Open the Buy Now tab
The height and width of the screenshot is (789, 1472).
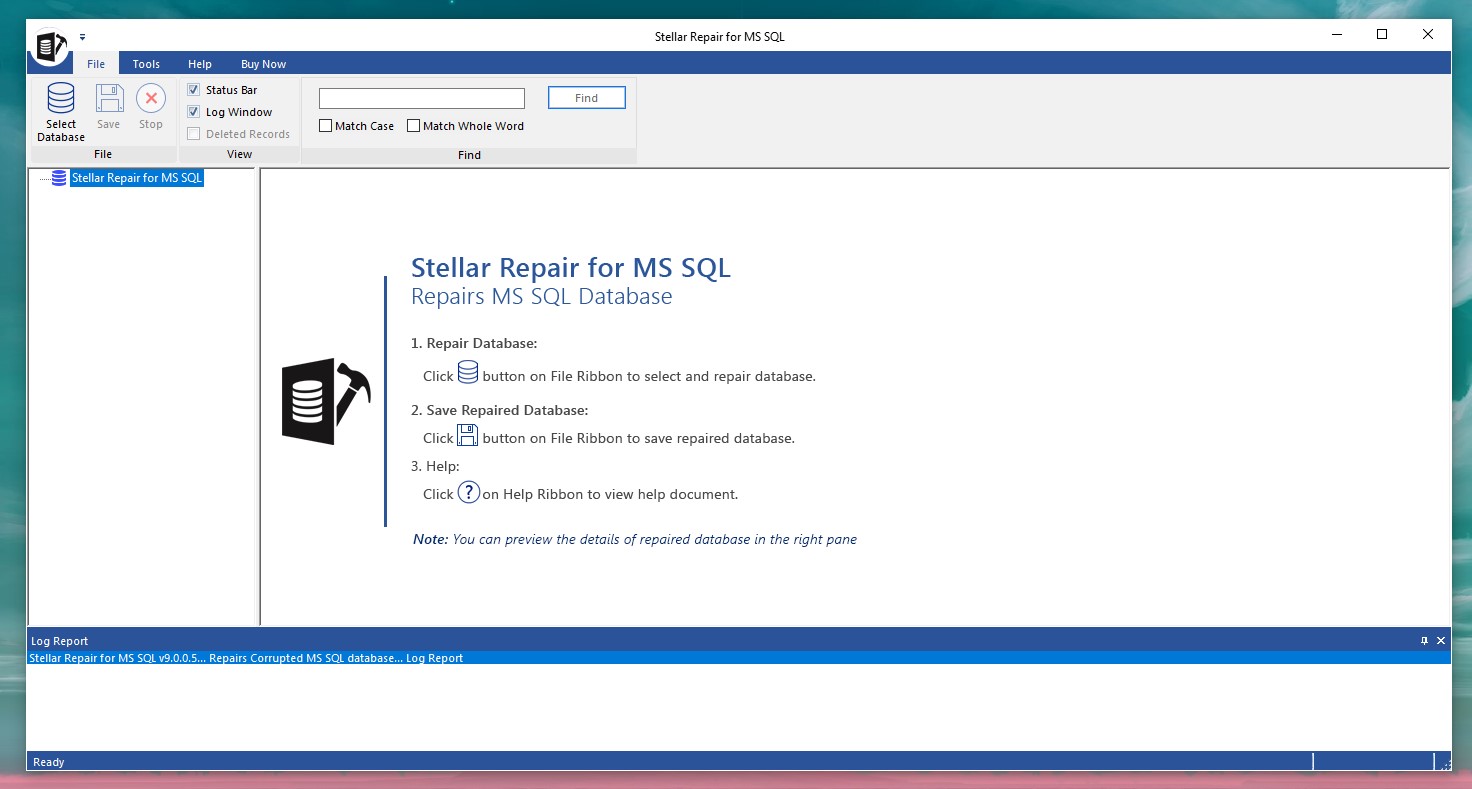[x=264, y=64]
